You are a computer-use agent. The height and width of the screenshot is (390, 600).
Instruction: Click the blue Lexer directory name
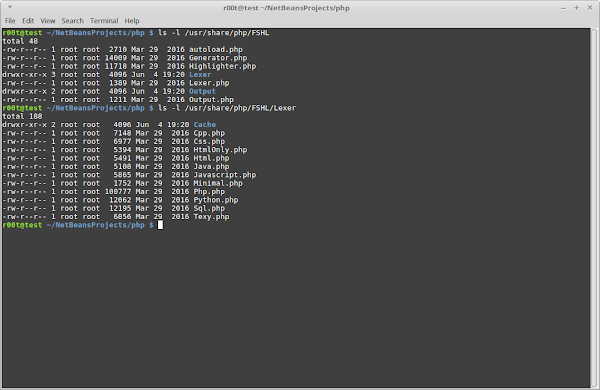200,75
